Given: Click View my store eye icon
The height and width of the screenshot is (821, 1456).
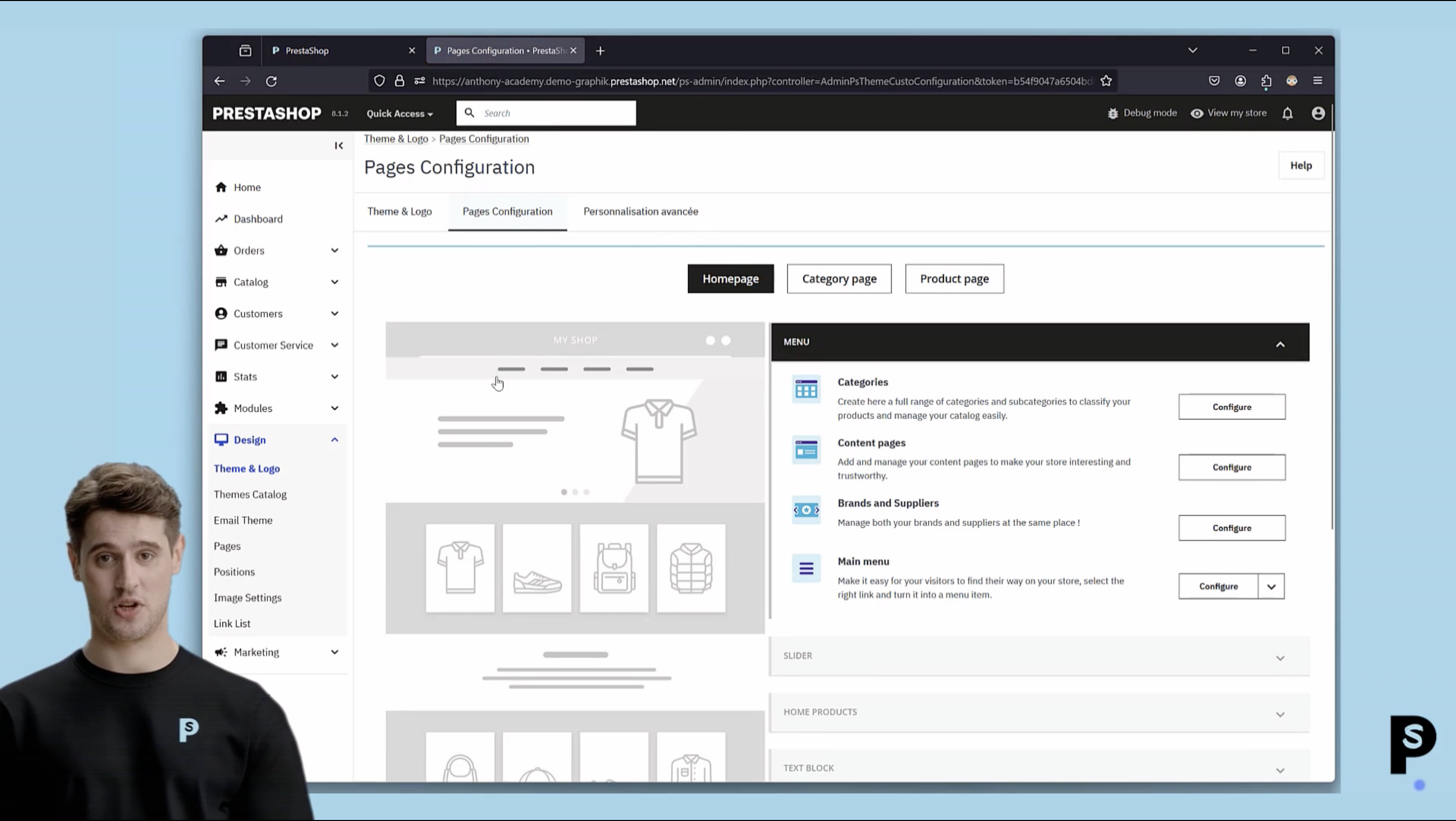Looking at the screenshot, I should pyautogui.click(x=1197, y=114).
